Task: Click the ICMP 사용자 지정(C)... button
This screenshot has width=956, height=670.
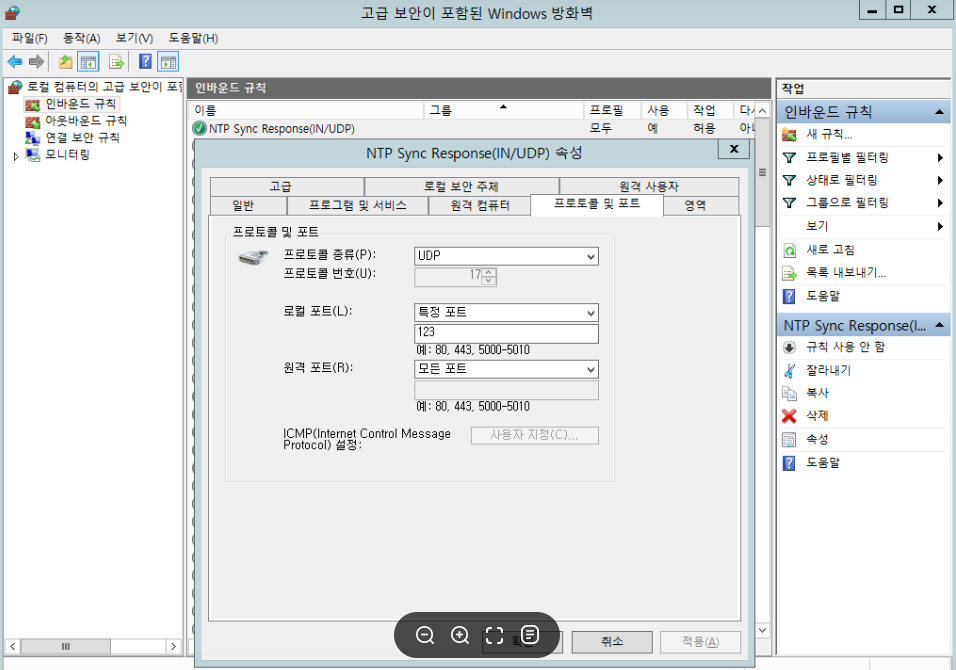Action: [x=534, y=435]
